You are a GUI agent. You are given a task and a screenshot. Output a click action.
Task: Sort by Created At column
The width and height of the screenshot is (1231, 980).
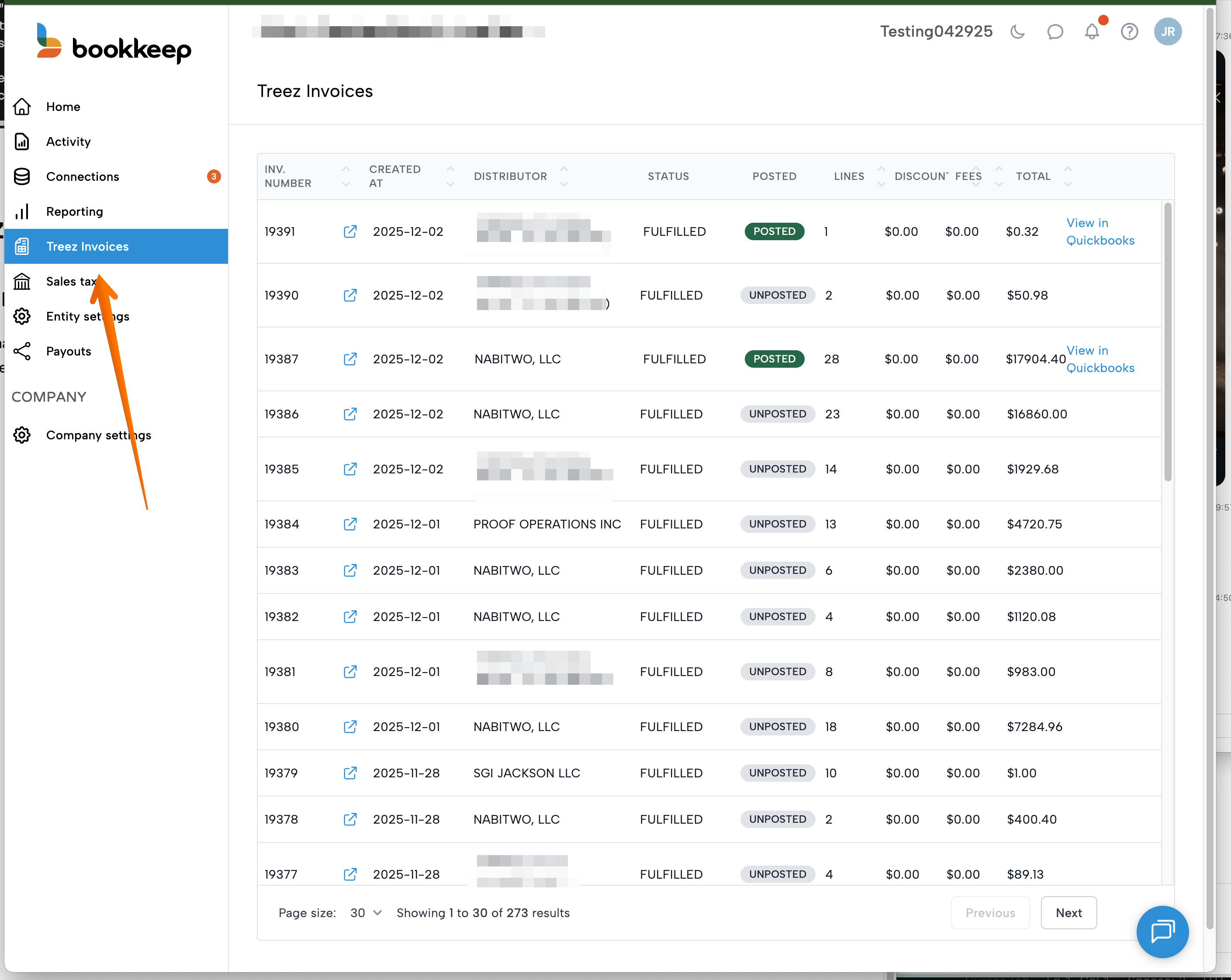coord(450,176)
